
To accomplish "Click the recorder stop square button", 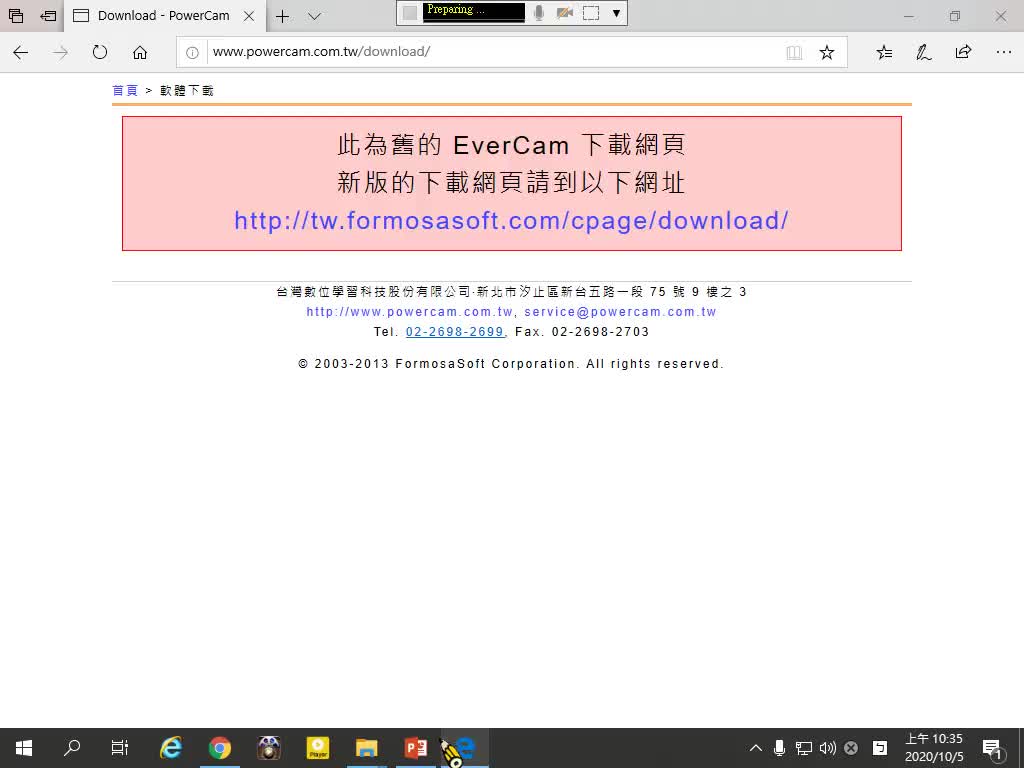I will [x=409, y=13].
